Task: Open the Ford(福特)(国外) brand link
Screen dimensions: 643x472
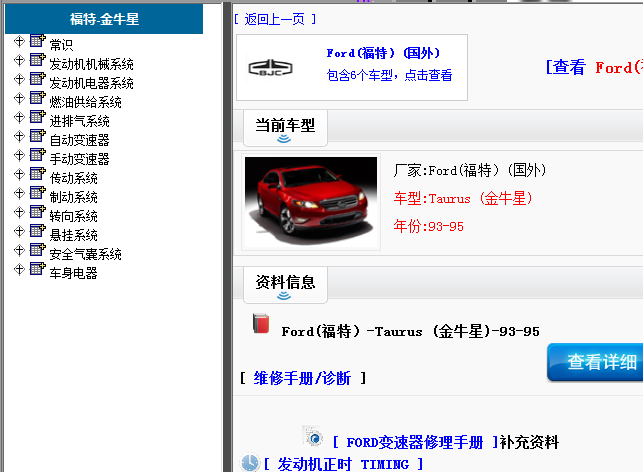Action: [x=383, y=53]
